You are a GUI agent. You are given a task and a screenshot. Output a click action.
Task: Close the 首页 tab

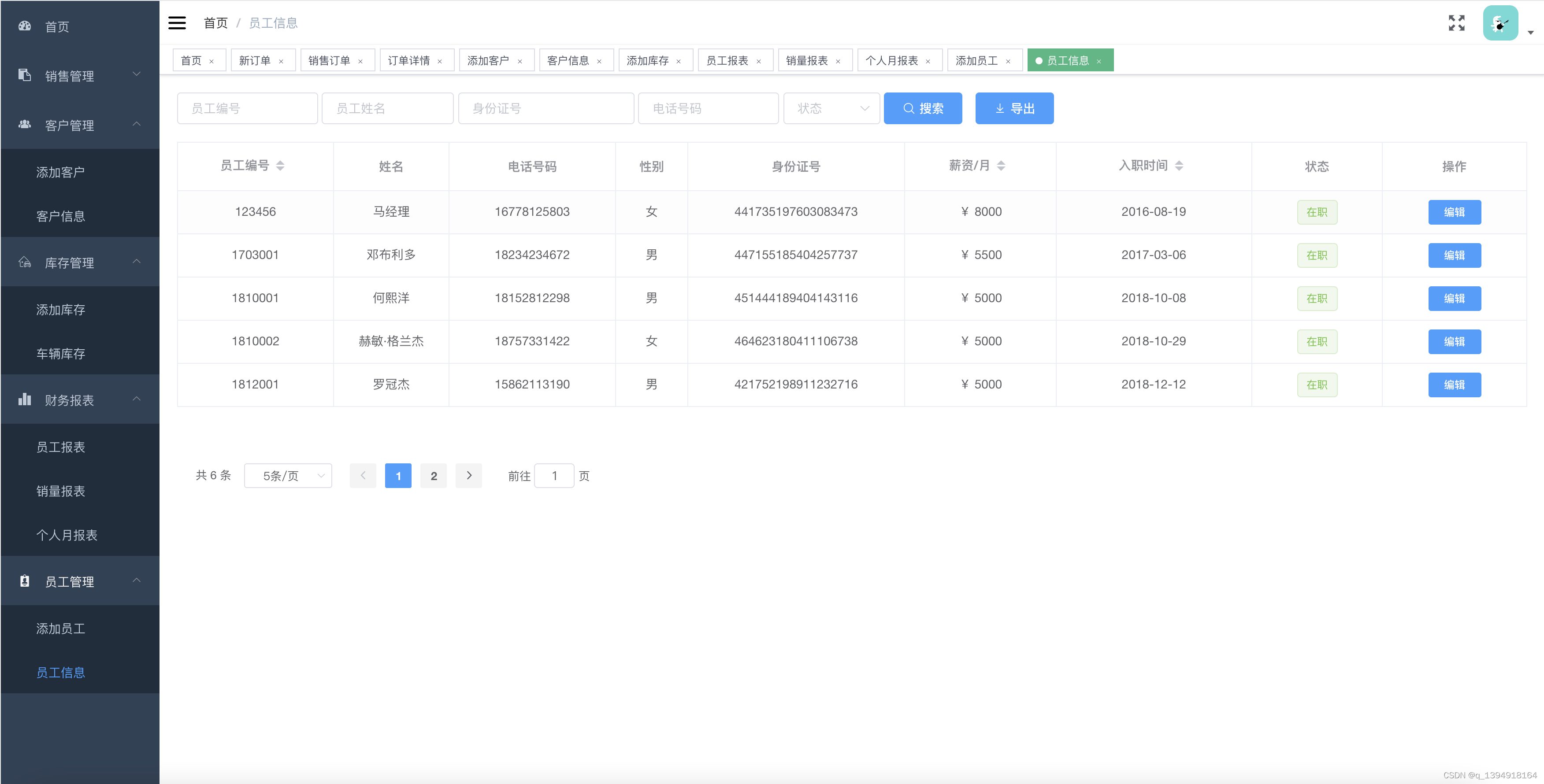211,61
